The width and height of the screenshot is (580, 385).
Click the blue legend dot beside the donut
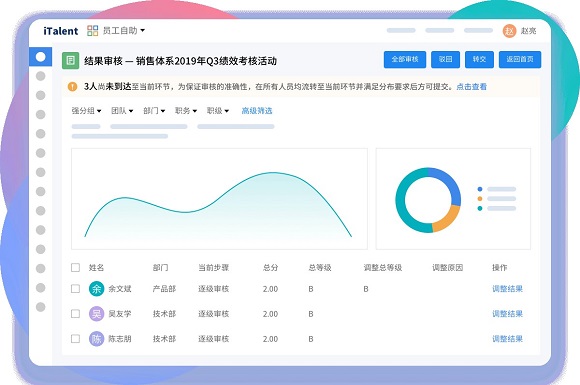tap(480, 189)
